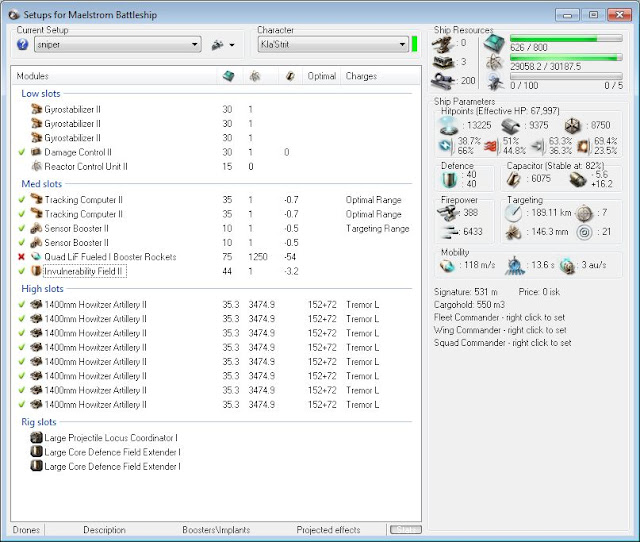Click the turret hardpoints icon in Ship Resources
The image size is (640, 542).
443,44
